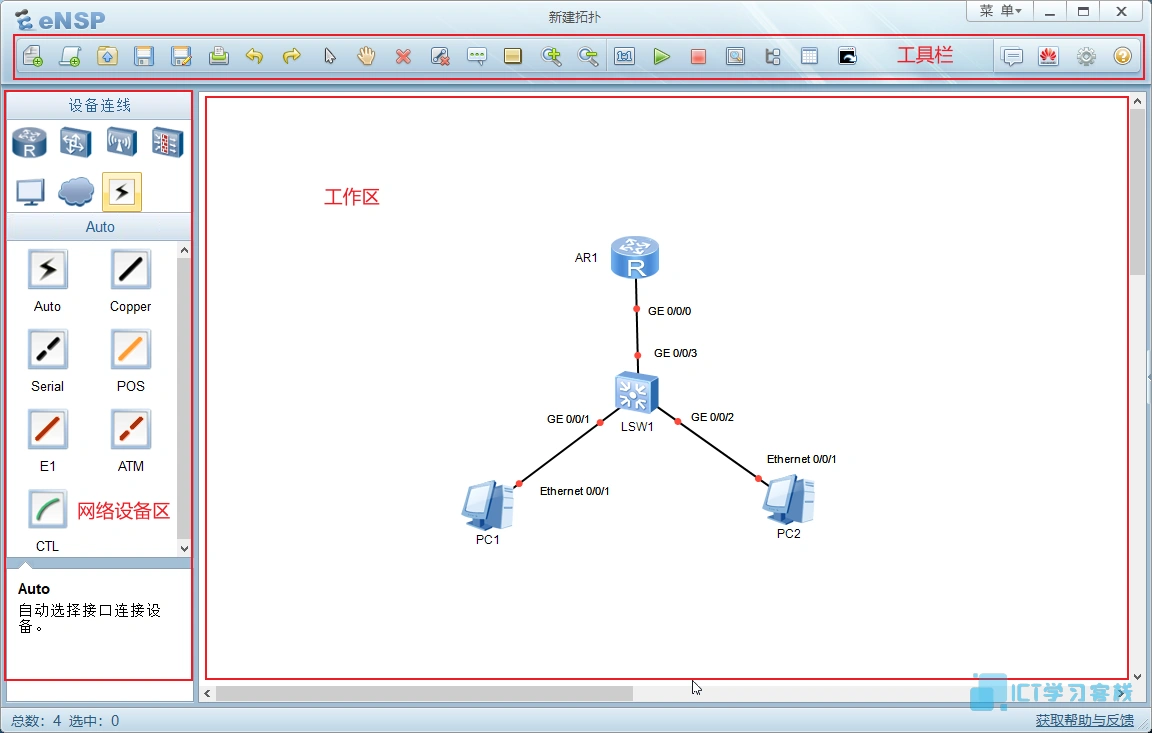Open the 菜单 dropdown menu
Image resolution: width=1152 pixels, height=733 pixels.
click(1000, 11)
